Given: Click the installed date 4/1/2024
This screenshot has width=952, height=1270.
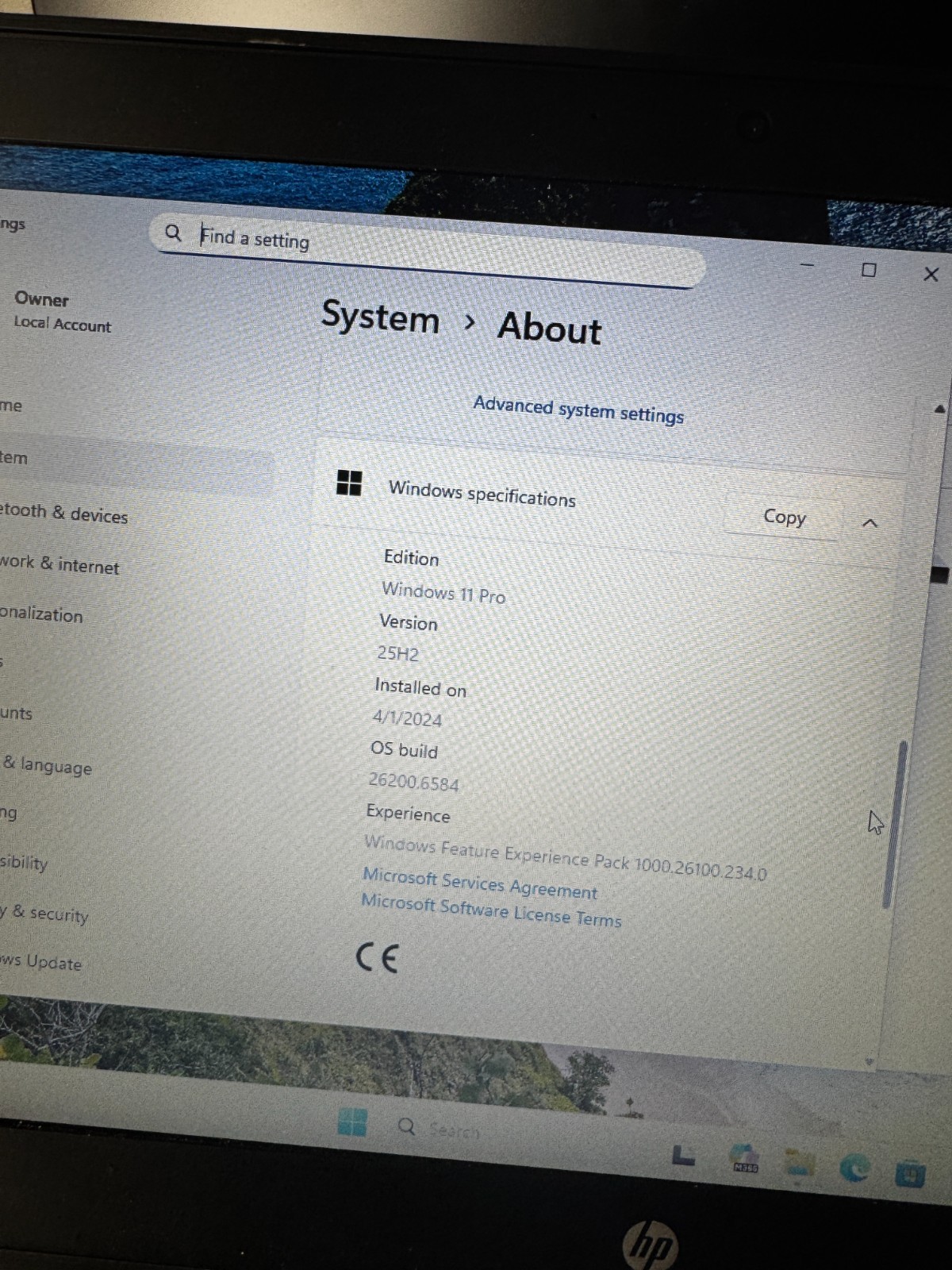Looking at the screenshot, I should pyautogui.click(x=407, y=718).
